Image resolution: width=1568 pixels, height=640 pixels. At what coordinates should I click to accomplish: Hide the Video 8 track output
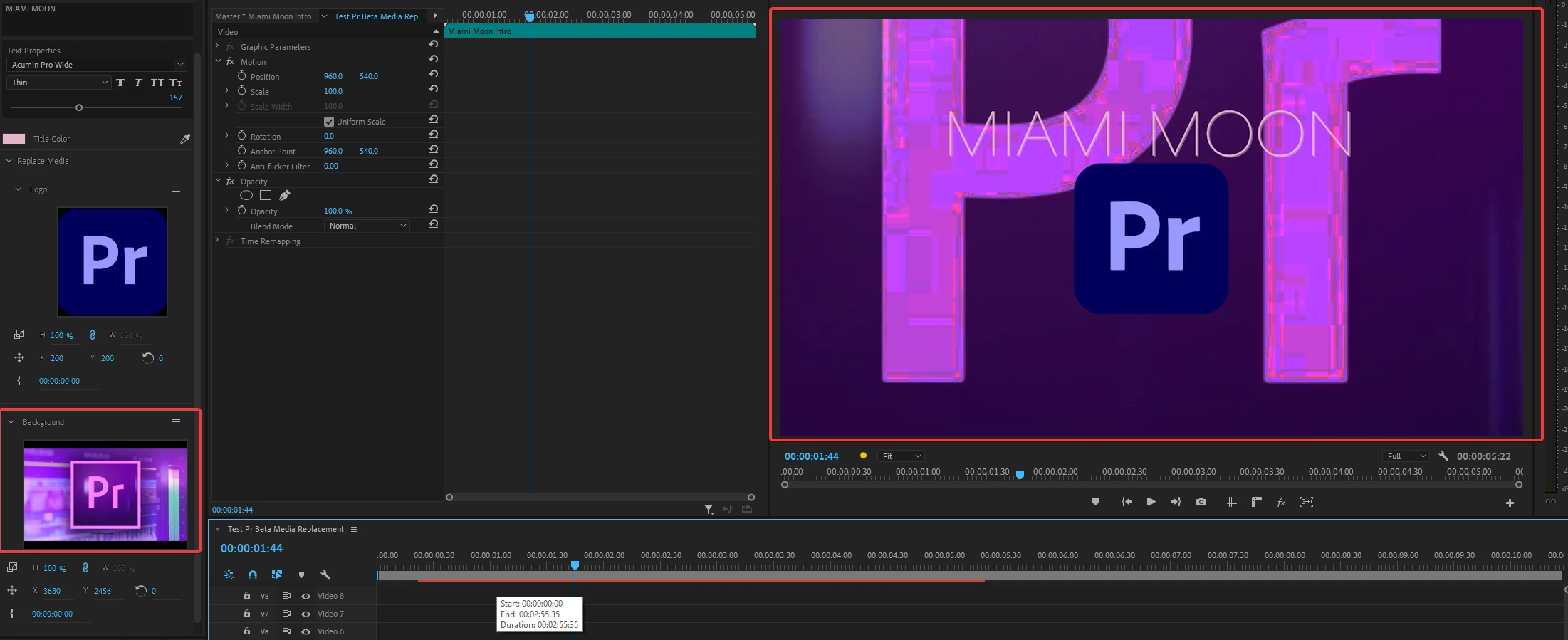pyautogui.click(x=305, y=596)
